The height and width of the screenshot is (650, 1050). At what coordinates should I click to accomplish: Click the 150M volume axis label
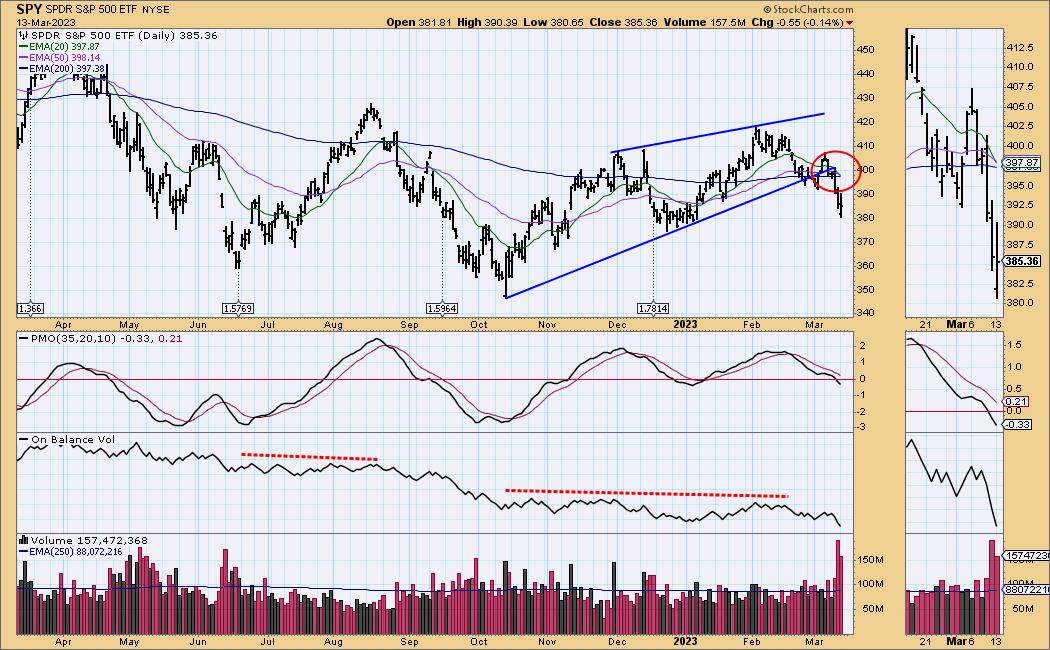[870, 560]
